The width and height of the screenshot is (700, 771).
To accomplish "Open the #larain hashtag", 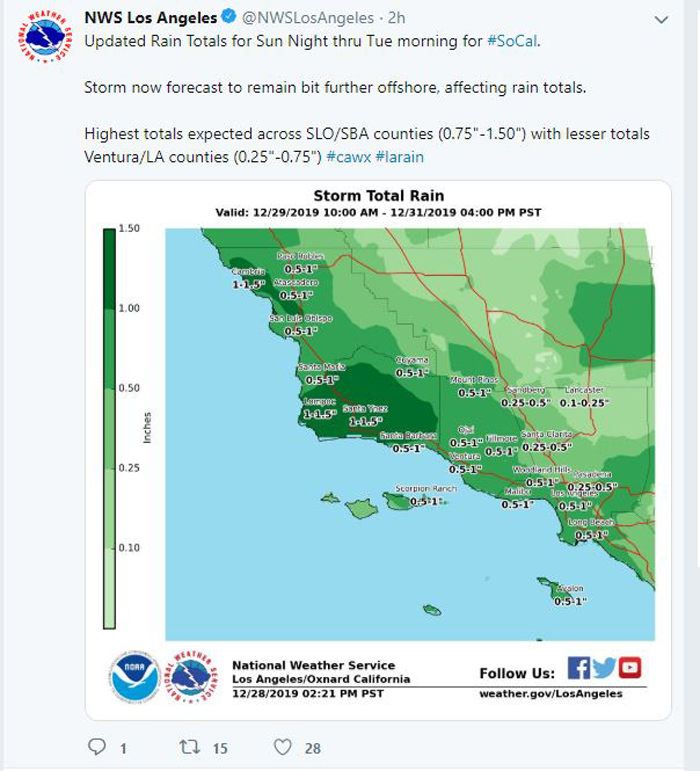I will tap(405, 156).
